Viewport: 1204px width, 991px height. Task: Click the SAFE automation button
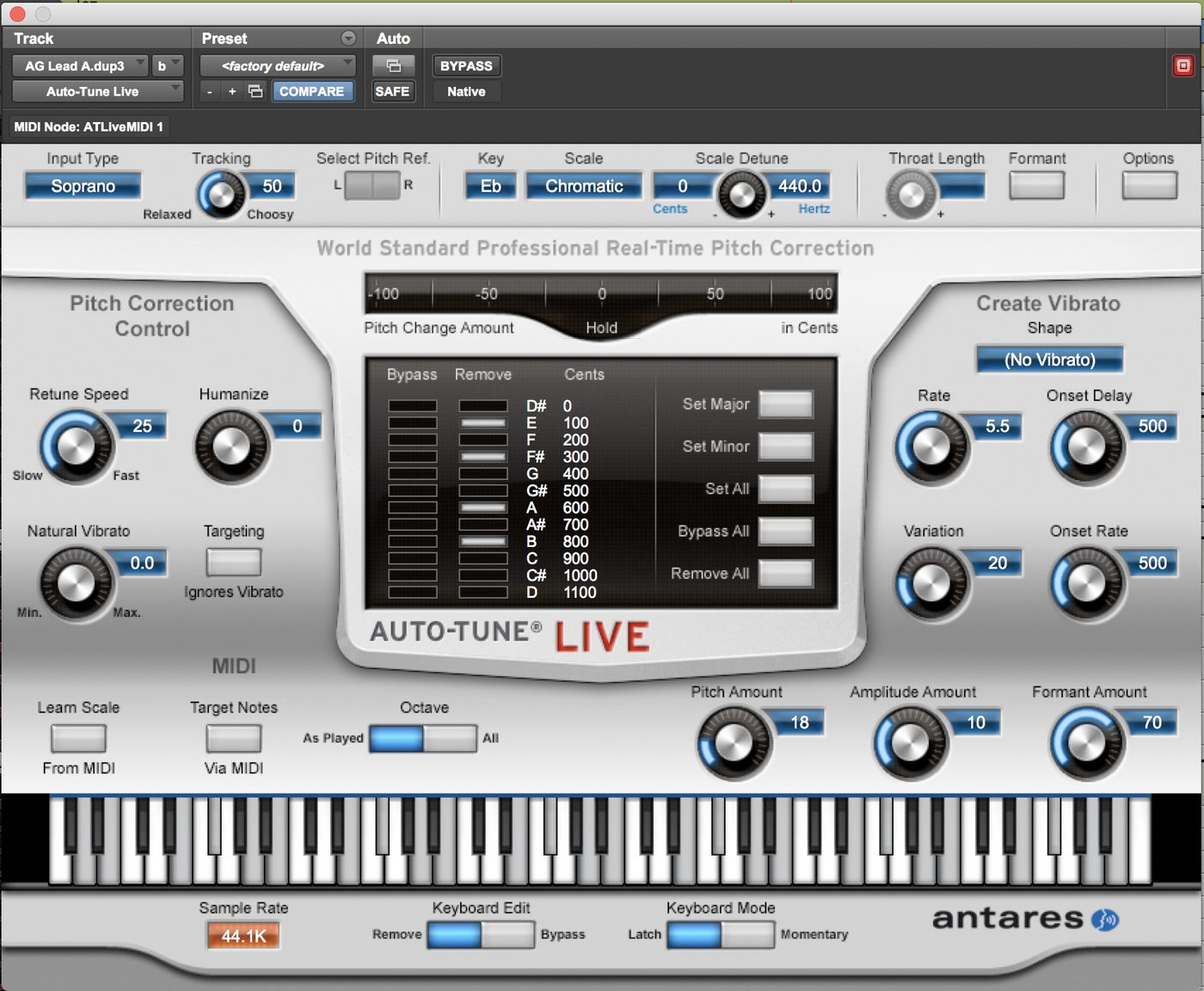(392, 91)
